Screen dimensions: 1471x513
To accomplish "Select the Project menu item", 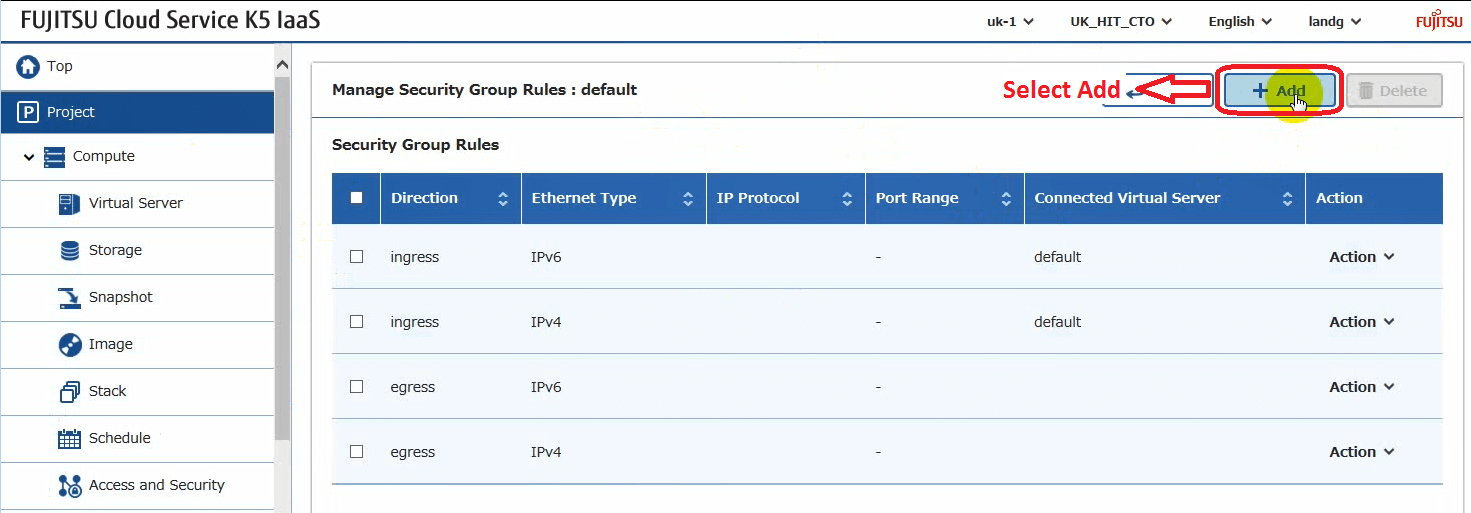I will tap(137, 112).
